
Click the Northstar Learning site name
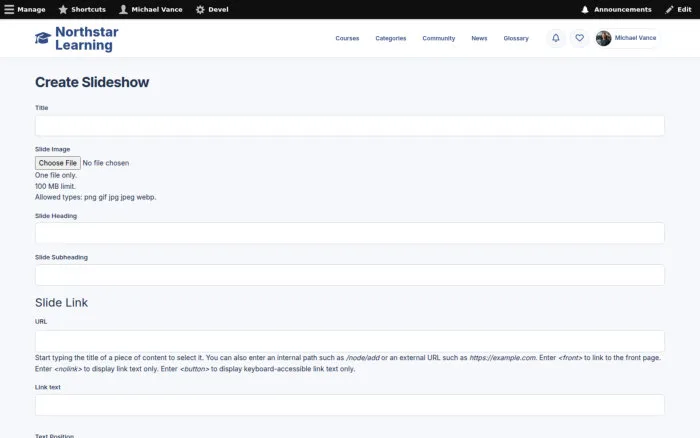(87, 38)
